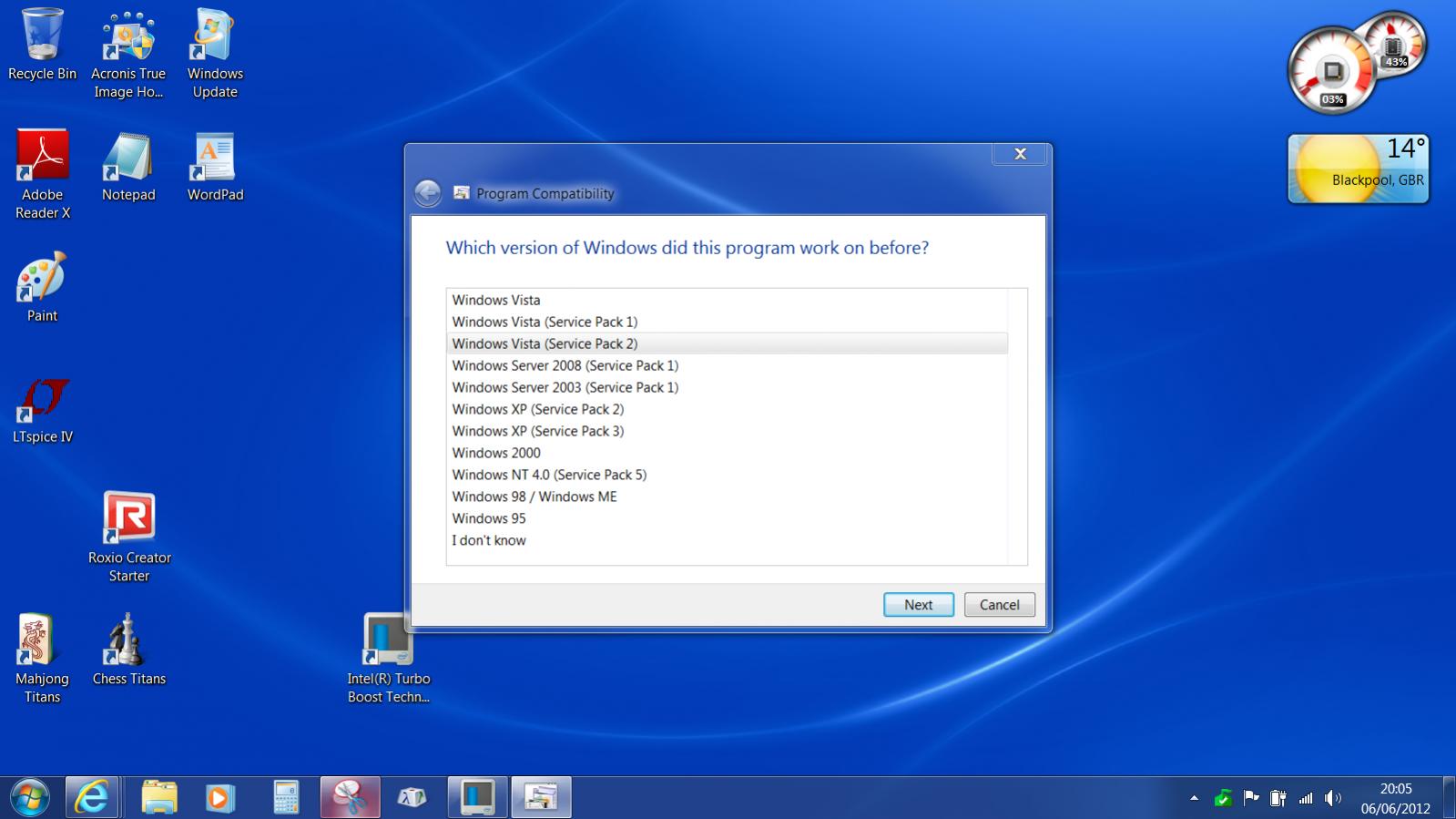Click the Show desktop strip
1456x819 pixels.
coord(1449,798)
